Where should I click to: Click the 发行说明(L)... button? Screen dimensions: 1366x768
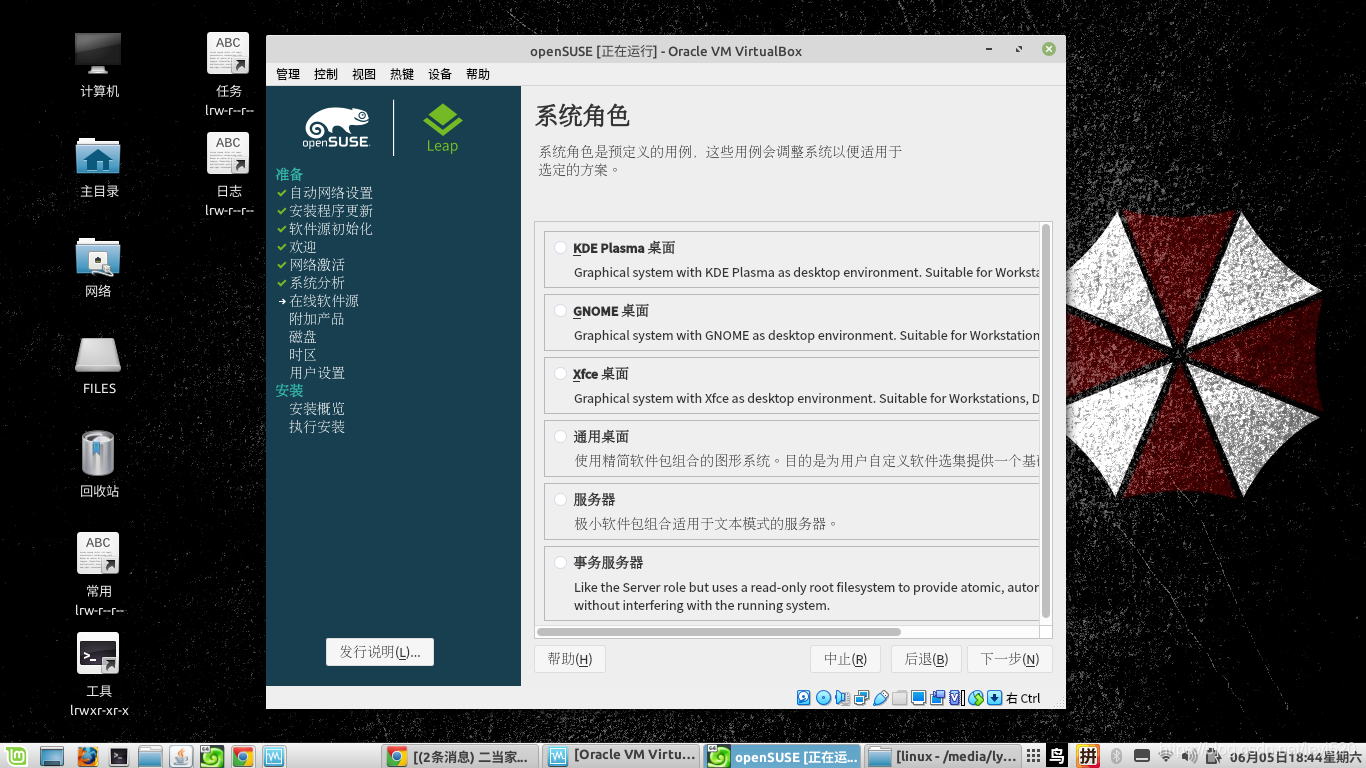click(380, 652)
